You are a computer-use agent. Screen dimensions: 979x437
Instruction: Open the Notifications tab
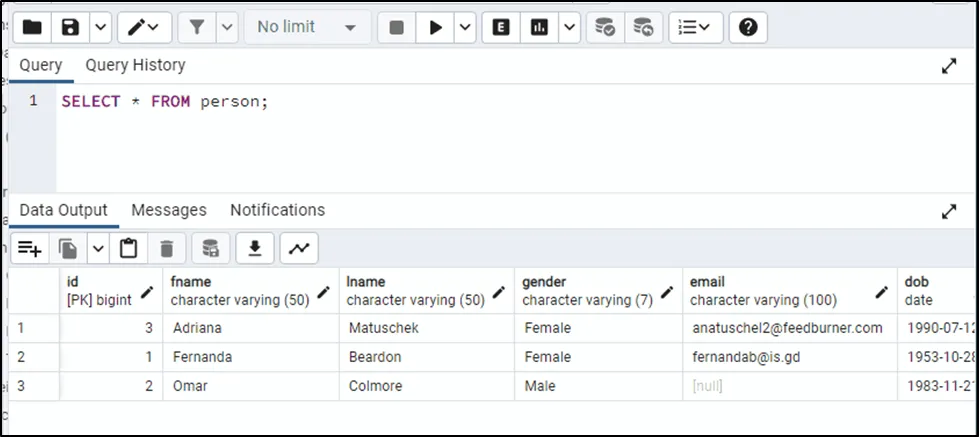pos(277,210)
